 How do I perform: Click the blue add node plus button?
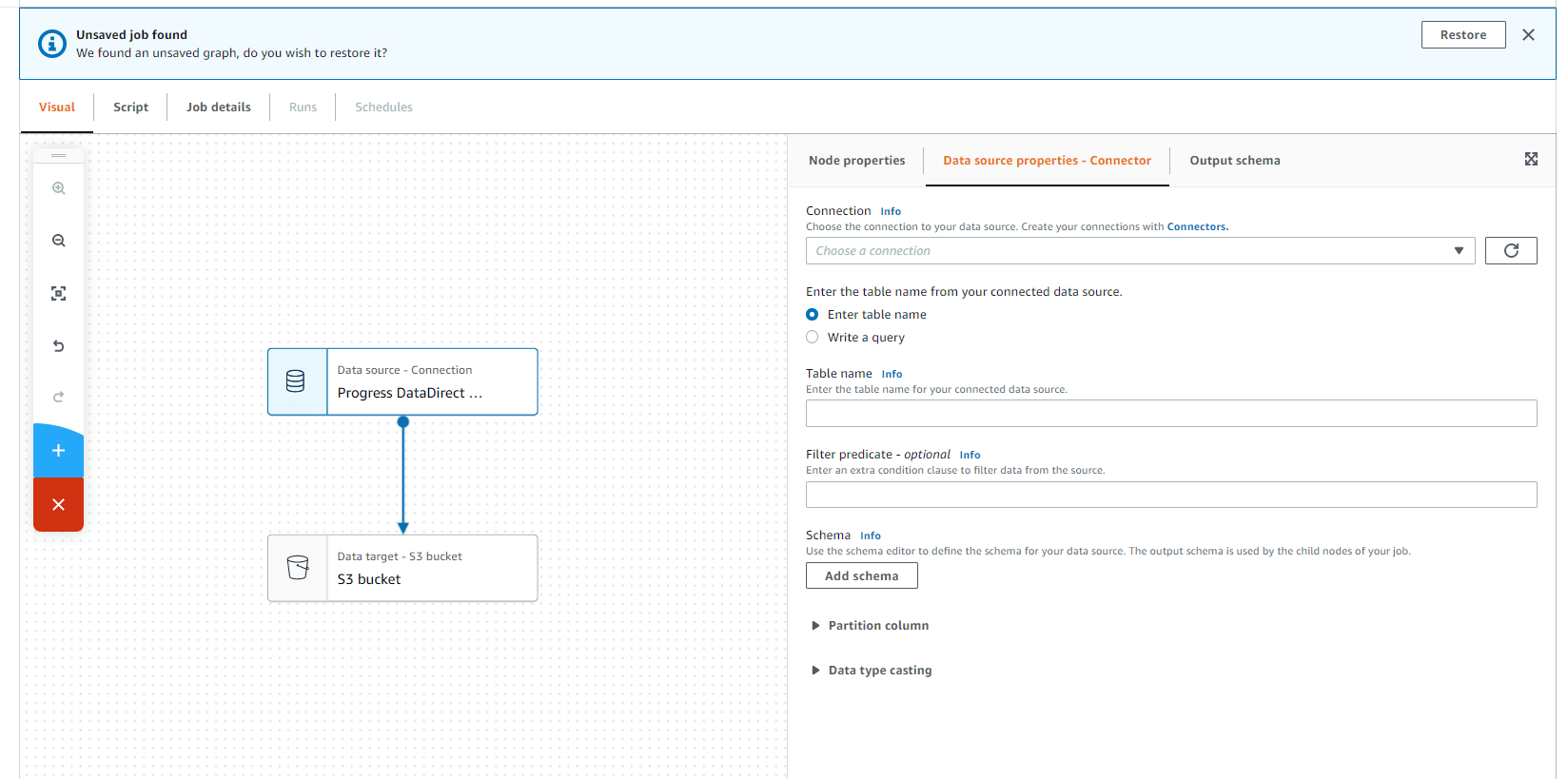click(x=58, y=451)
